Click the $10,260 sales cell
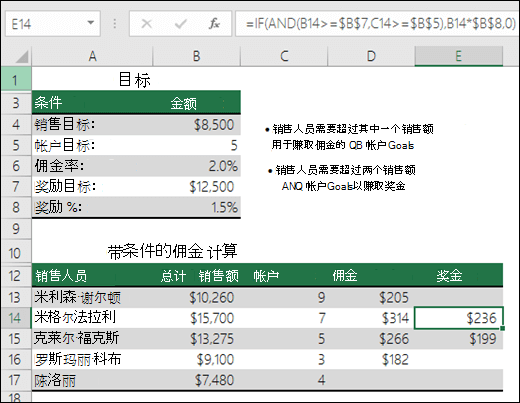The height and width of the screenshot is (403, 520). tap(197, 297)
